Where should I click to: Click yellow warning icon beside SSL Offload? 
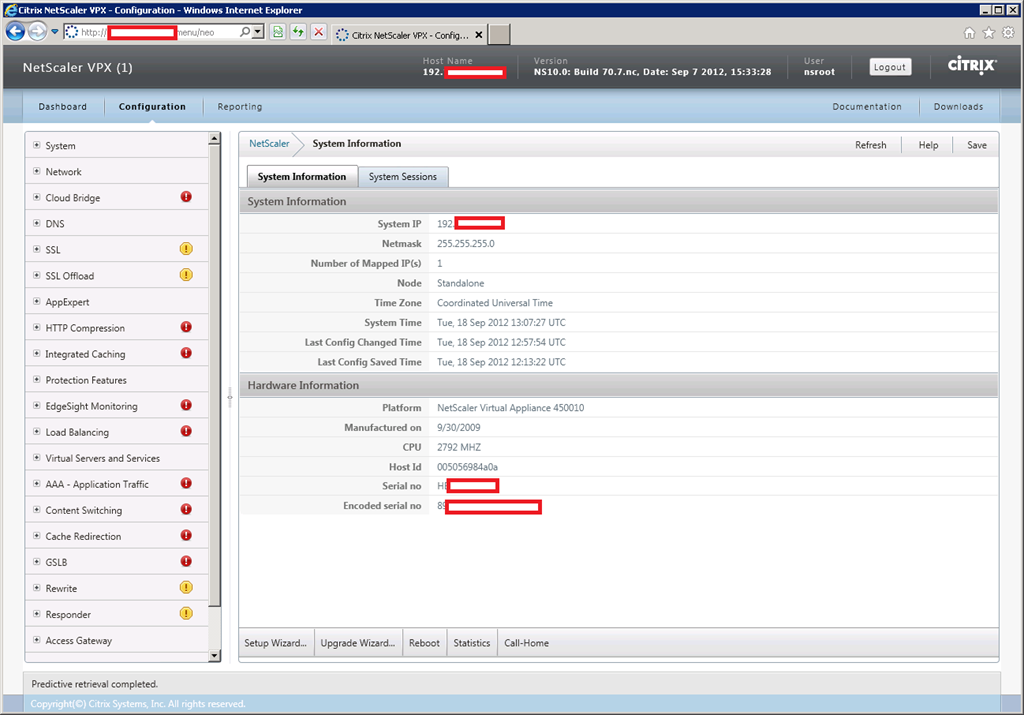186,275
